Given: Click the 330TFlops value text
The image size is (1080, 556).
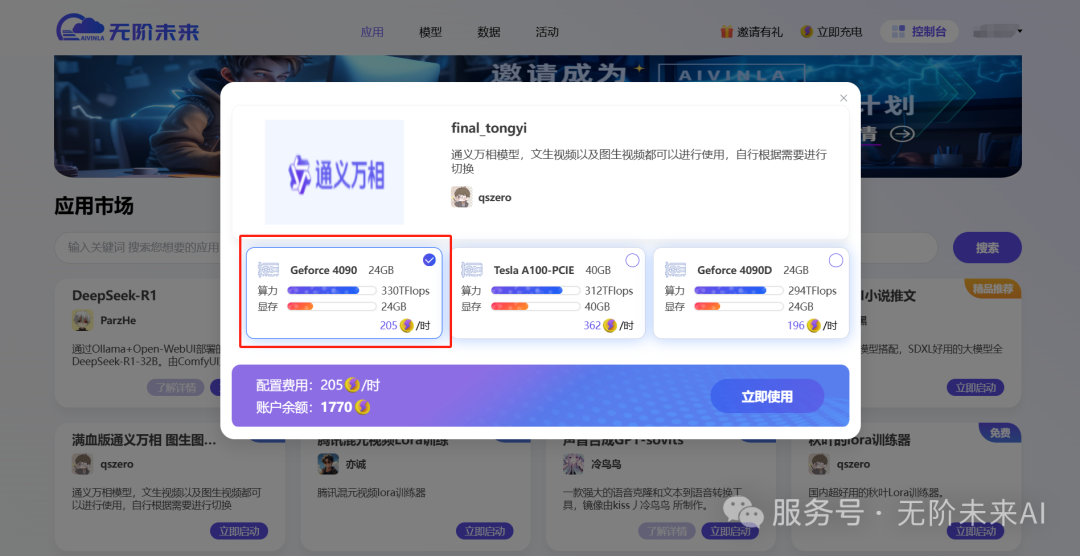Looking at the screenshot, I should click(x=406, y=291).
